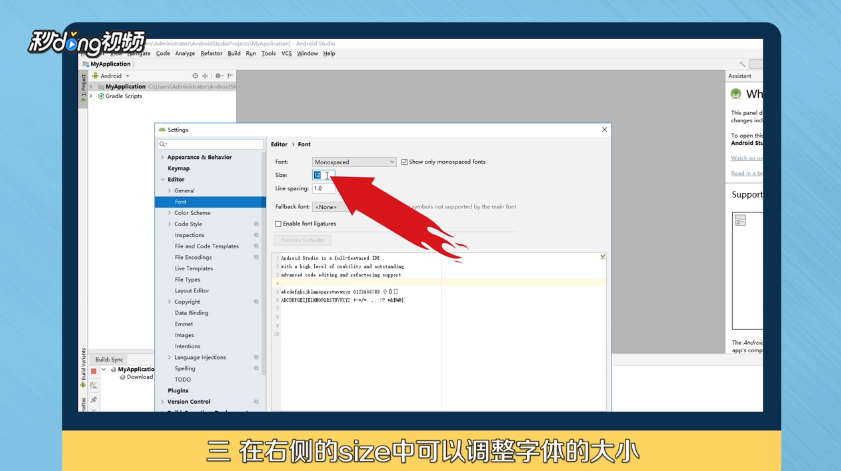The height and width of the screenshot is (471, 841).
Task: Stop the build with red square icon
Action: 94,371
